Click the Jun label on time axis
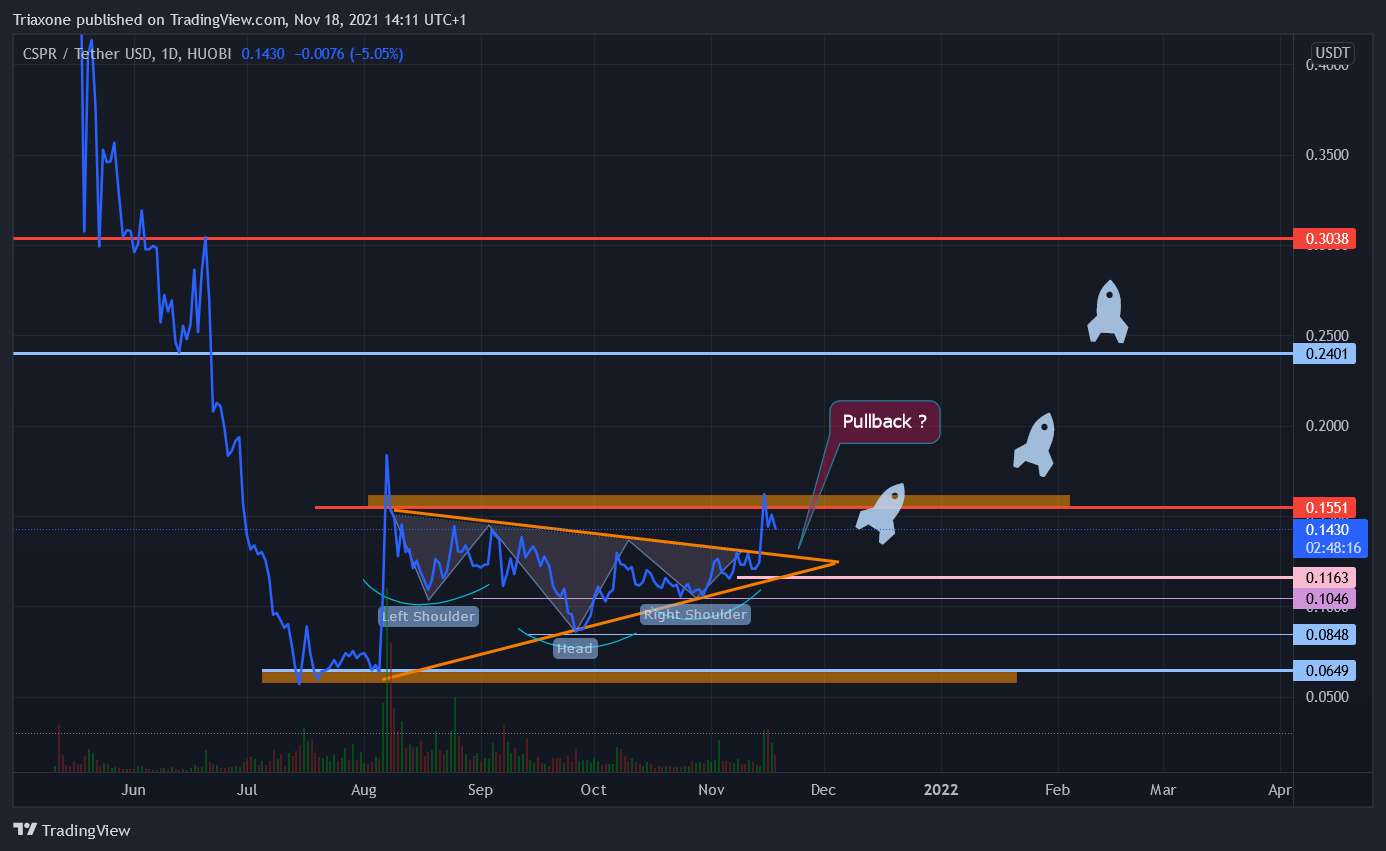1386x851 pixels. point(133,790)
